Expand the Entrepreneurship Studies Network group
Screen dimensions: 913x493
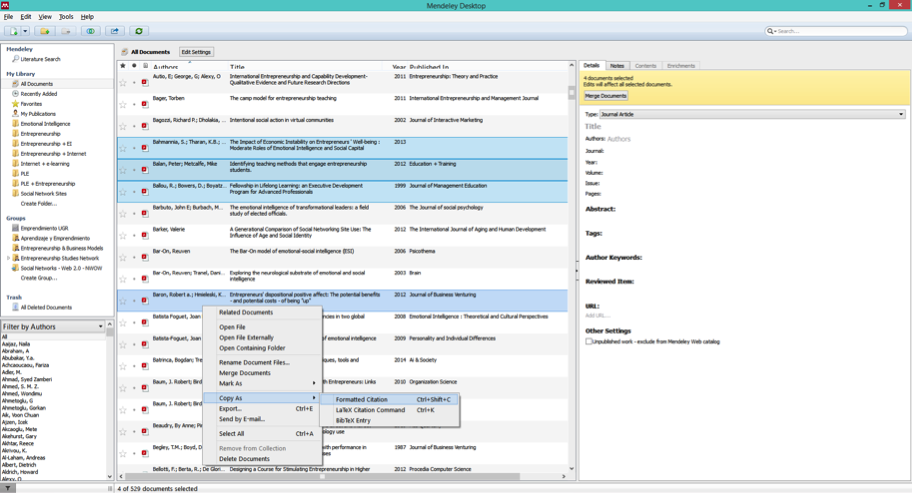(8, 258)
